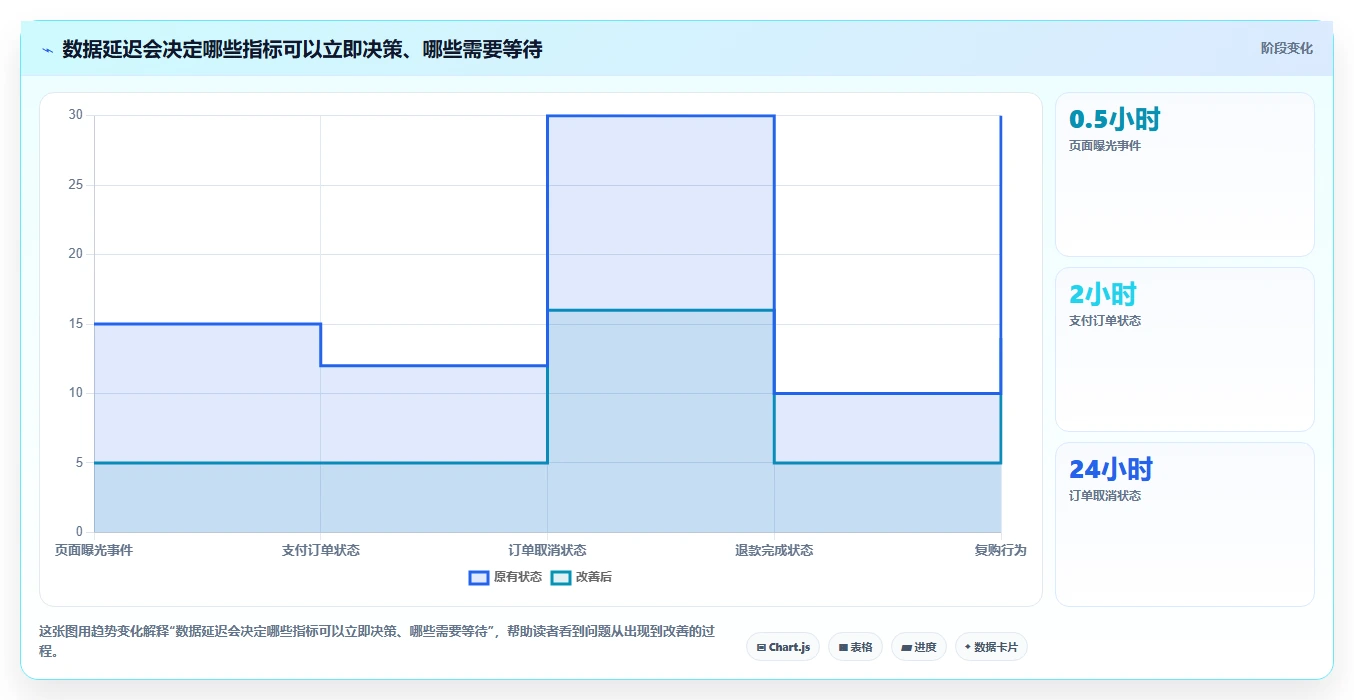The height and width of the screenshot is (700, 1354).
Task: Click the description paragraph below the chart
Action: 375,641
